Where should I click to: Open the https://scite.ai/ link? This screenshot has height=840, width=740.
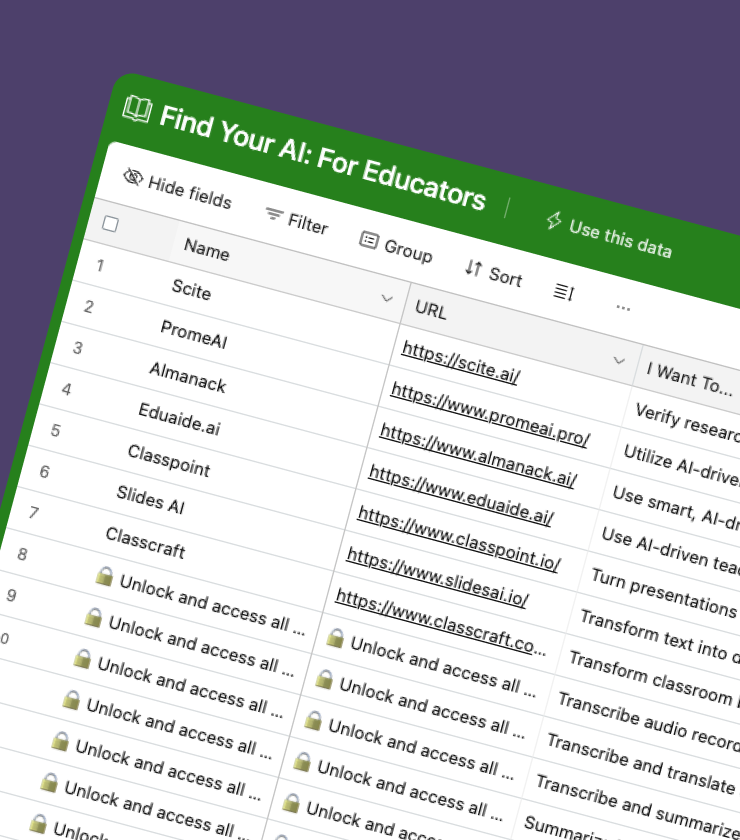(461, 362)
